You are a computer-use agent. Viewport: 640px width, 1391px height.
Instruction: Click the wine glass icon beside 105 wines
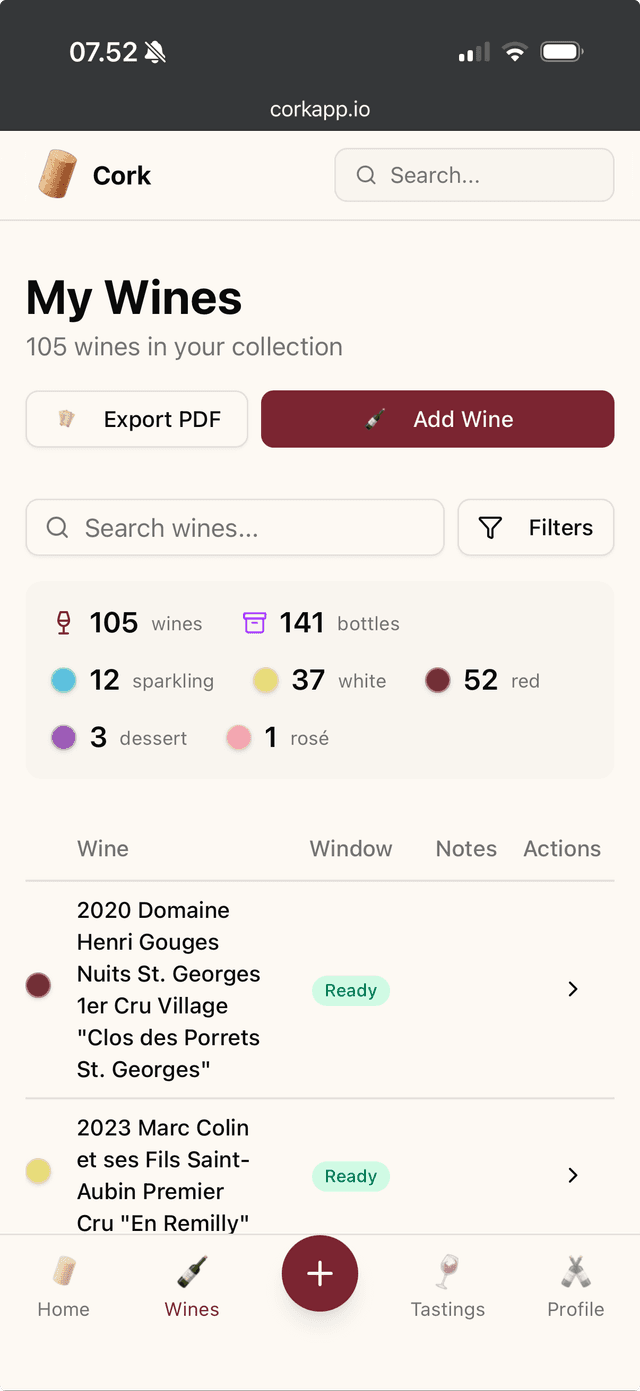pos(62,622)
